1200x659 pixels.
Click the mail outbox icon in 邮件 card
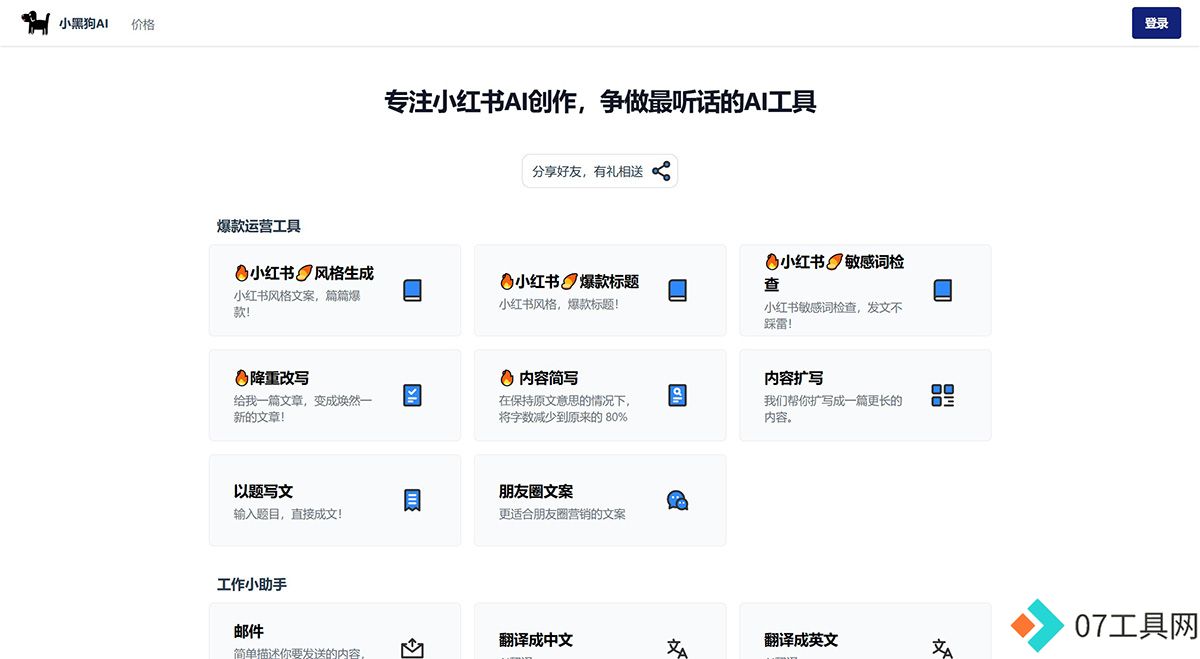[412, 648]
